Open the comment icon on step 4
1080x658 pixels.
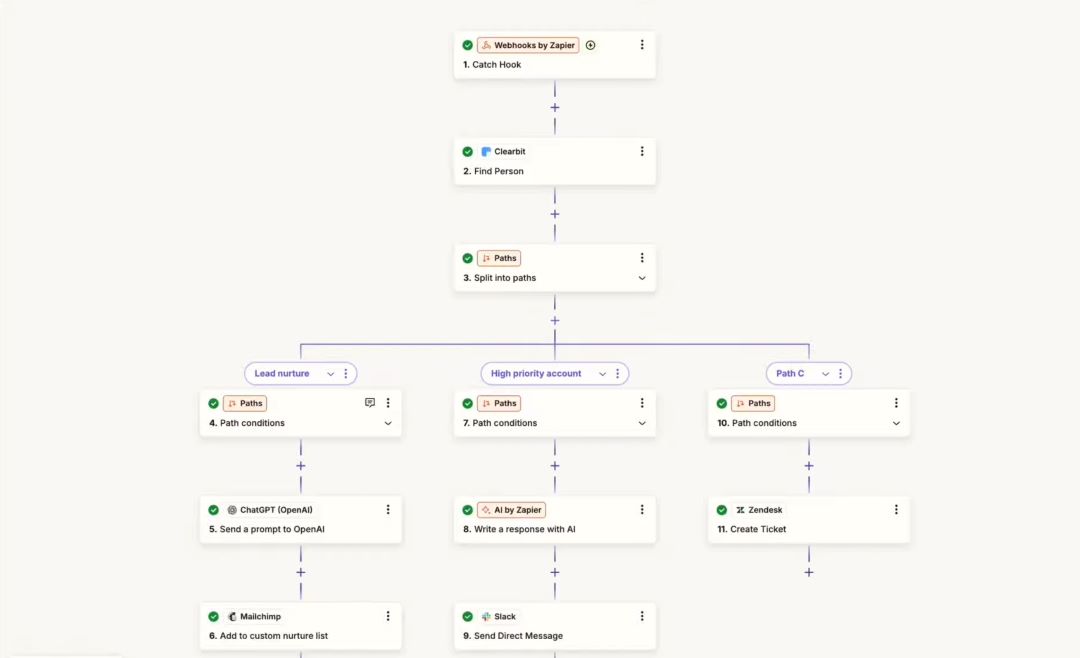(370, 402)
